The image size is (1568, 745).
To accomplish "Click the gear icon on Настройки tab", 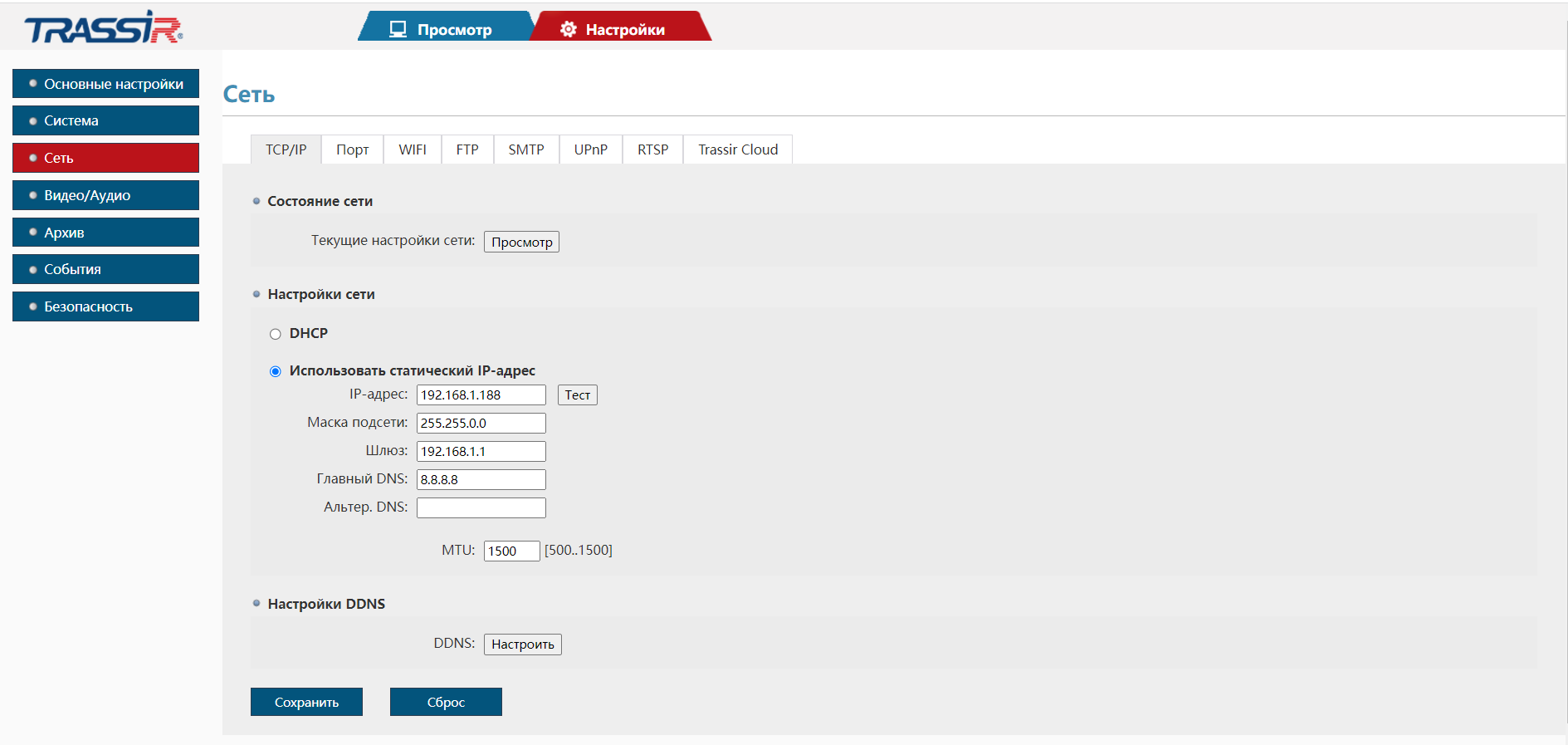I will pos(569,29).
